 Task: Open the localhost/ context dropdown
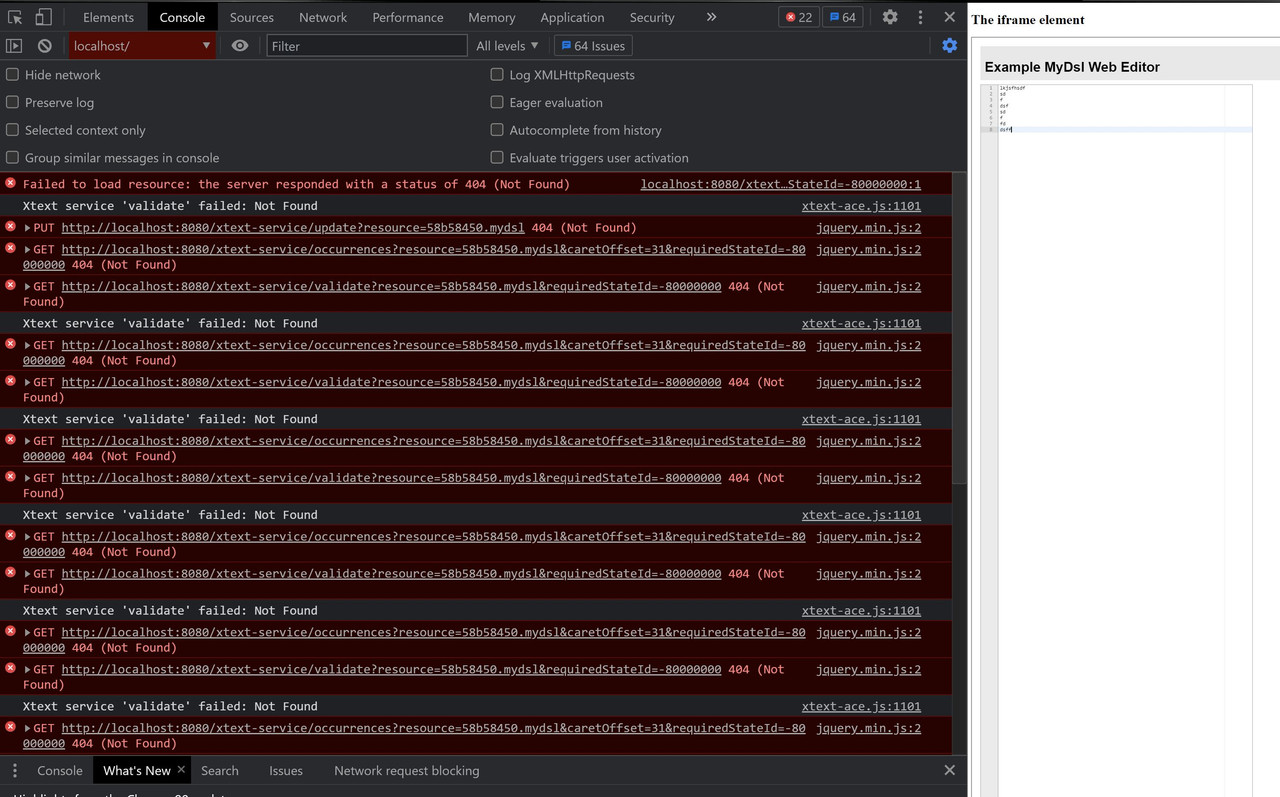click(142, 46)
